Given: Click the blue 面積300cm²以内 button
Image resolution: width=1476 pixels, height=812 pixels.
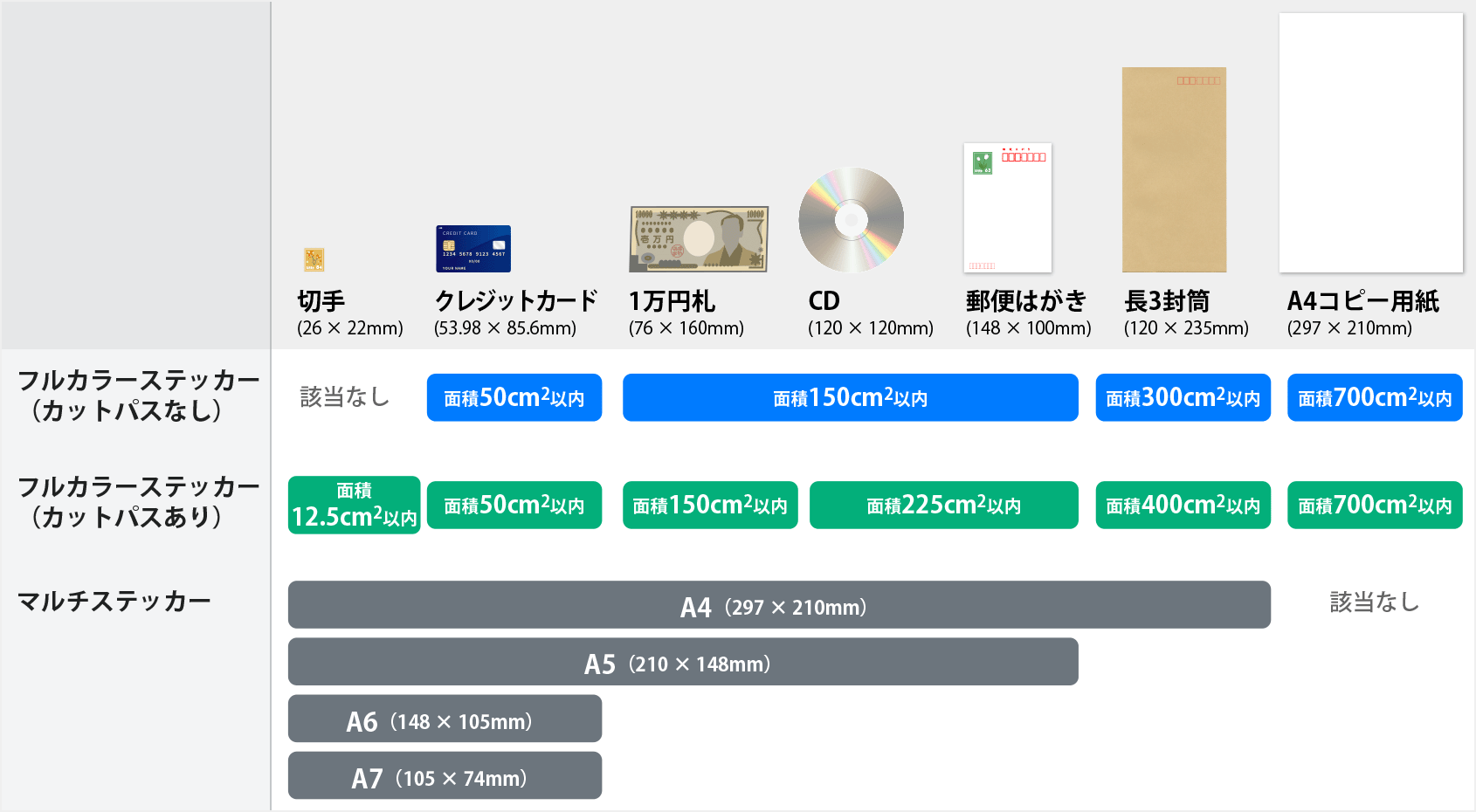Looking at the screenshot, I should pyautogui.click(x=1183, y=398).
